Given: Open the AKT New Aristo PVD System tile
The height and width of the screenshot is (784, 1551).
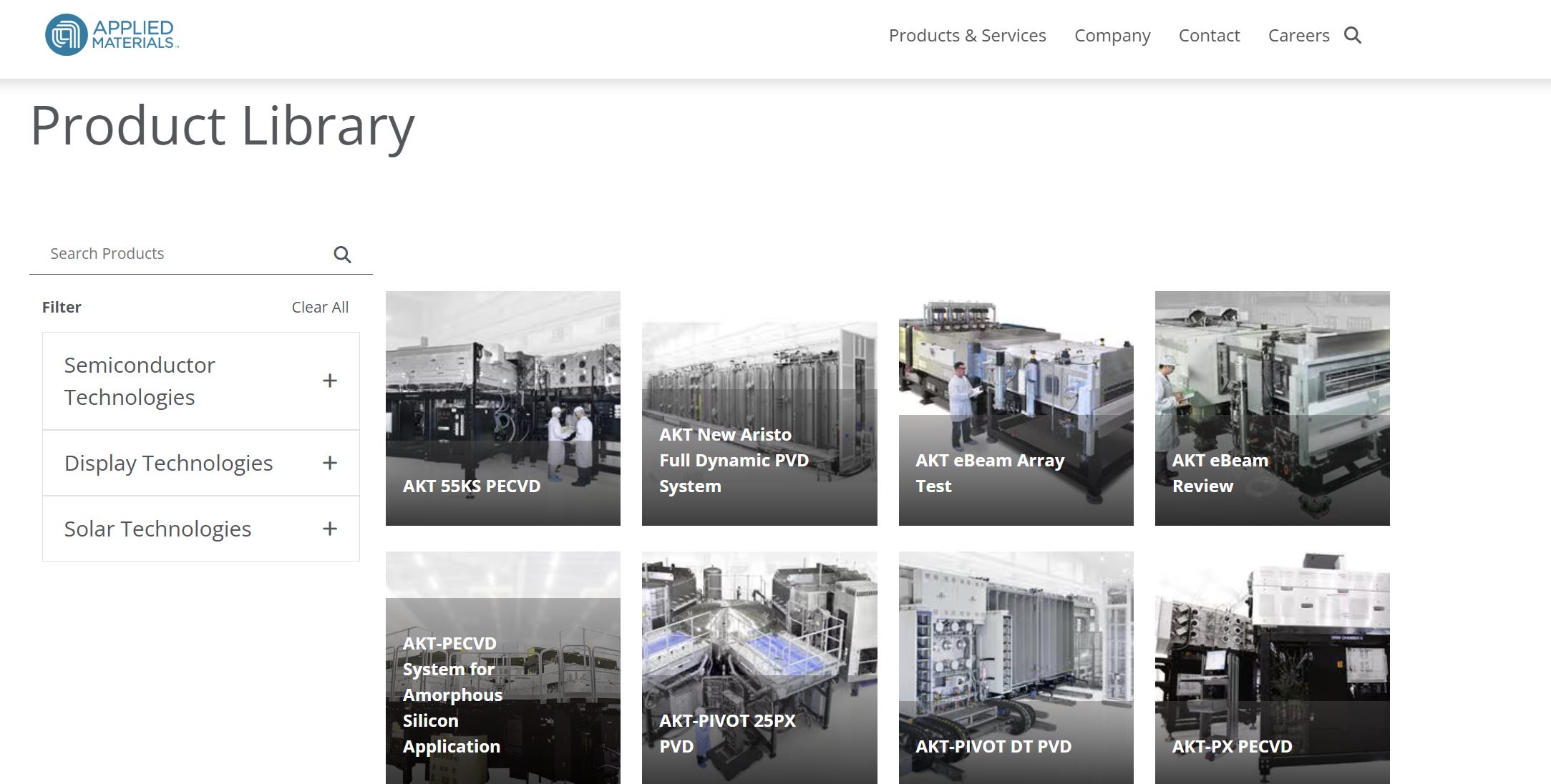Looking at the screenshot, I should coord(759,423).
